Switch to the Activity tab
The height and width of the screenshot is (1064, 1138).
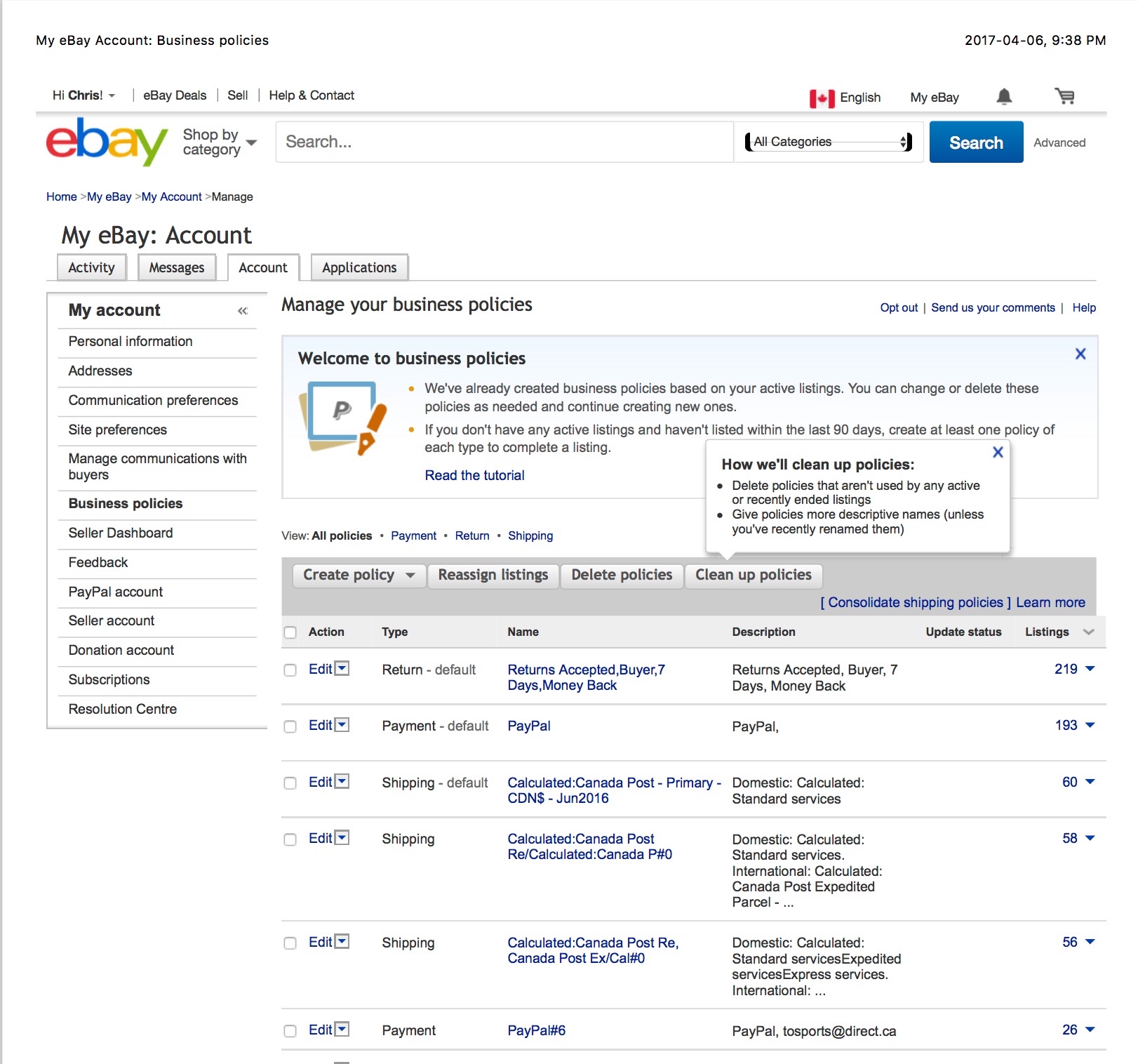[91, 267]
